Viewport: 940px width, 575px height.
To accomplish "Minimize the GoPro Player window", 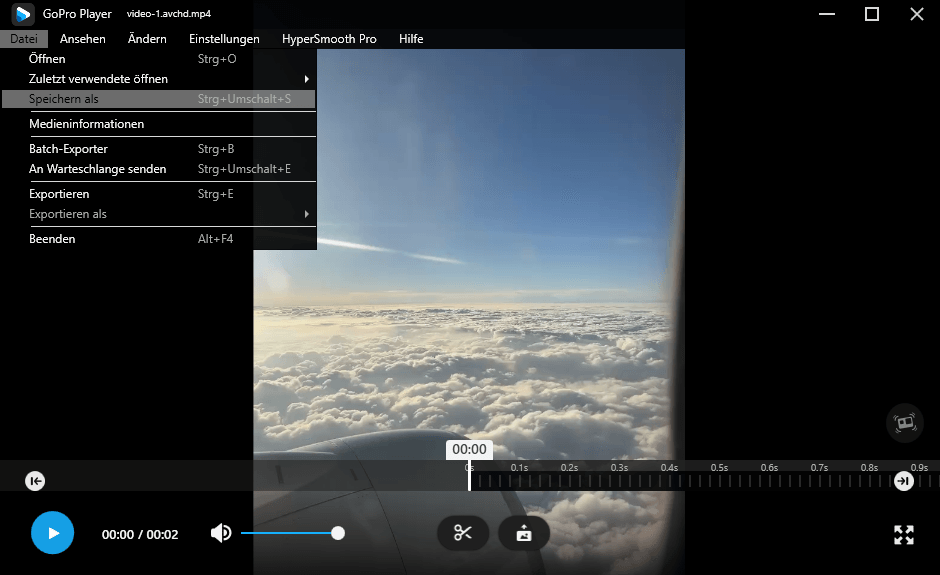I will (827, 14).
